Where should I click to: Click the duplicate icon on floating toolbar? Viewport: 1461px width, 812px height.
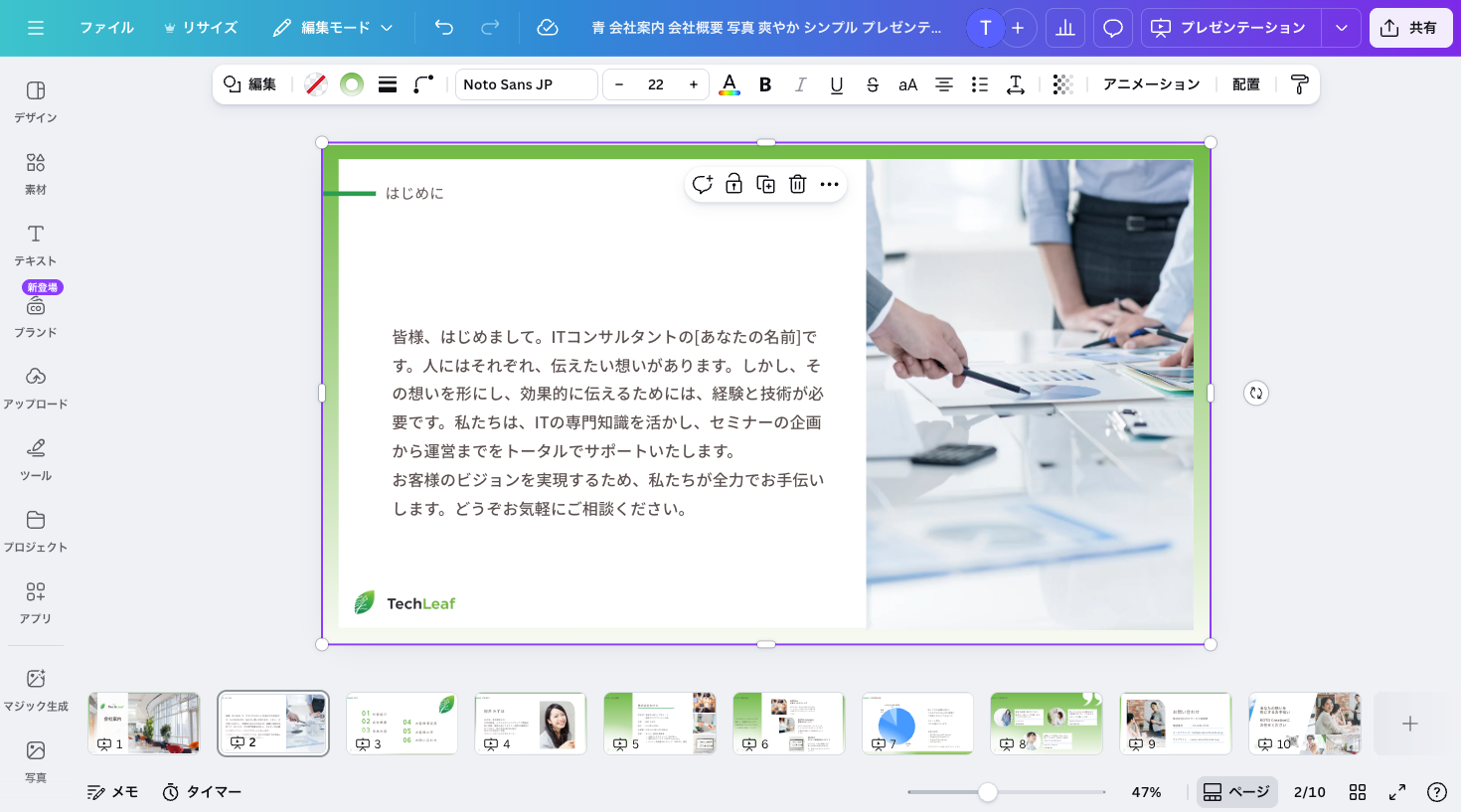tap(765, 184)
